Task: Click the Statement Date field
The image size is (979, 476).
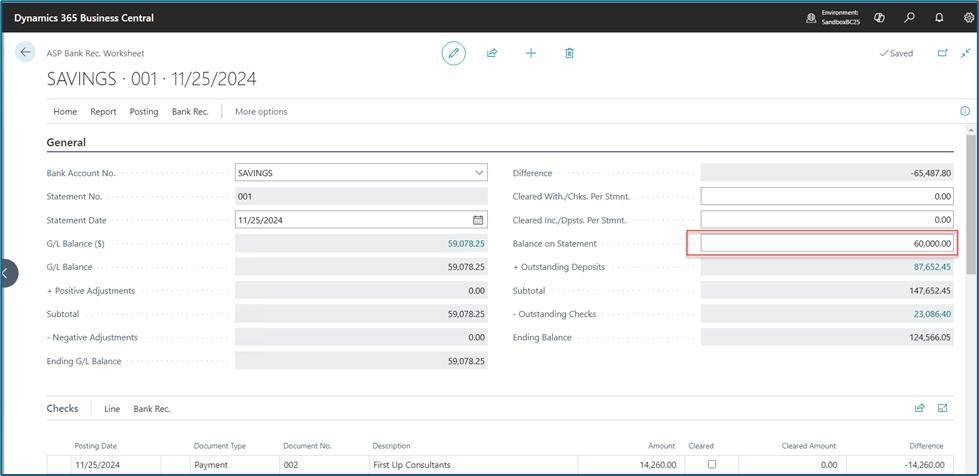Action: [x=361, y=220]
